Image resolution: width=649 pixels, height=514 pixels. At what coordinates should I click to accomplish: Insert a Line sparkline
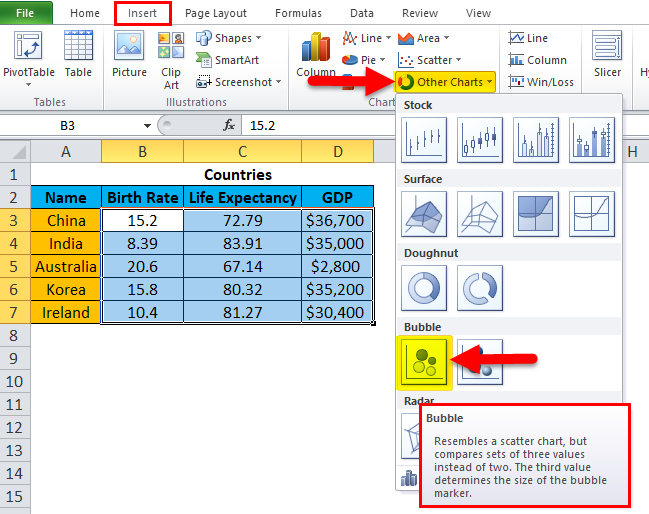pos(528,38)
